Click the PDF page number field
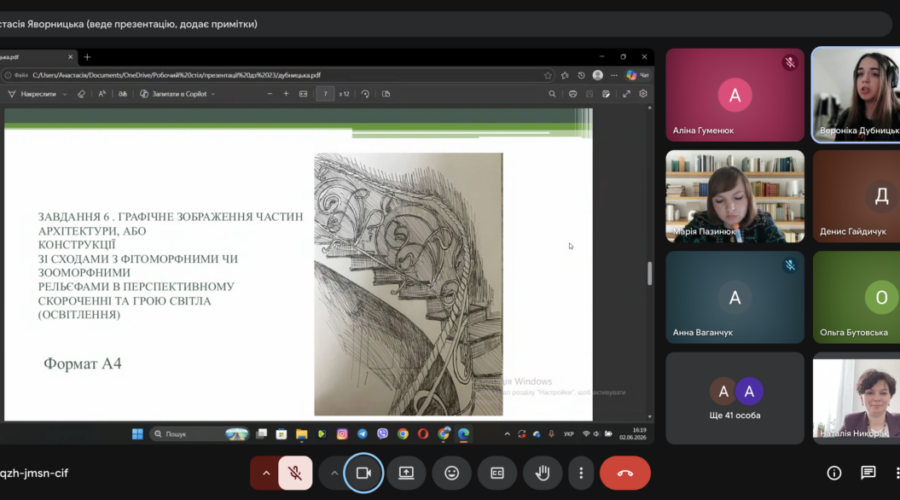 coord(325,94)
